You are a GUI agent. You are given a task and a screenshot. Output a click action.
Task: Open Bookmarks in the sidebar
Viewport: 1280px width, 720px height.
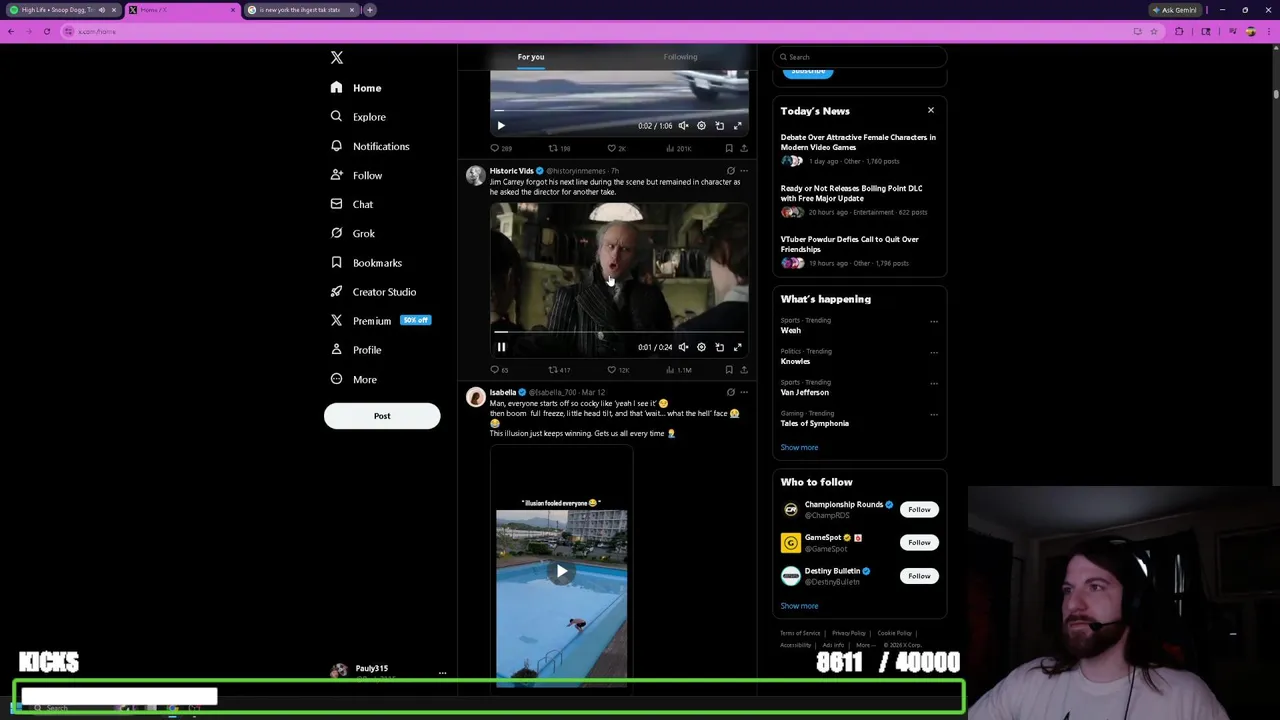(366, 262)
